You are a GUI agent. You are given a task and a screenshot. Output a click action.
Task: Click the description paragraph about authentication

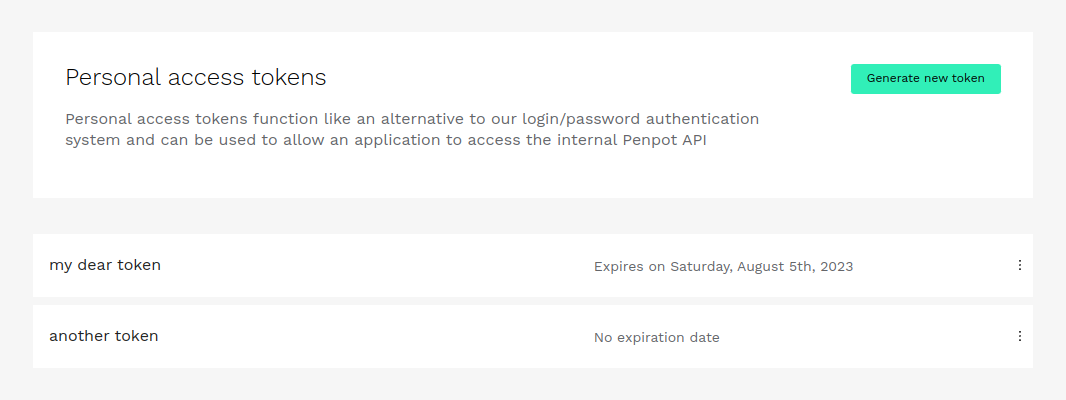pos(412,129)
